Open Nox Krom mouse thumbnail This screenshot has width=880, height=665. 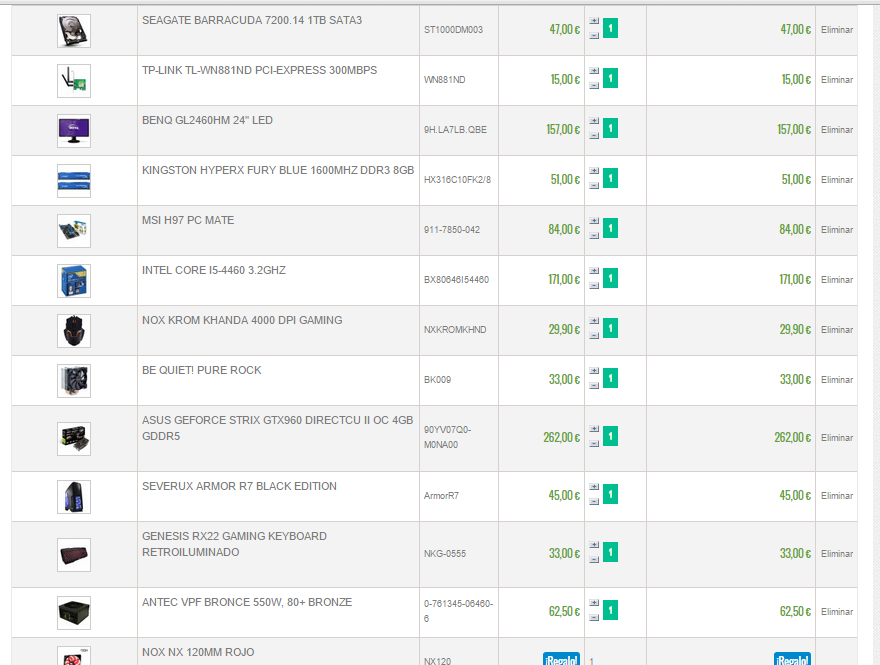coord(74,331)
